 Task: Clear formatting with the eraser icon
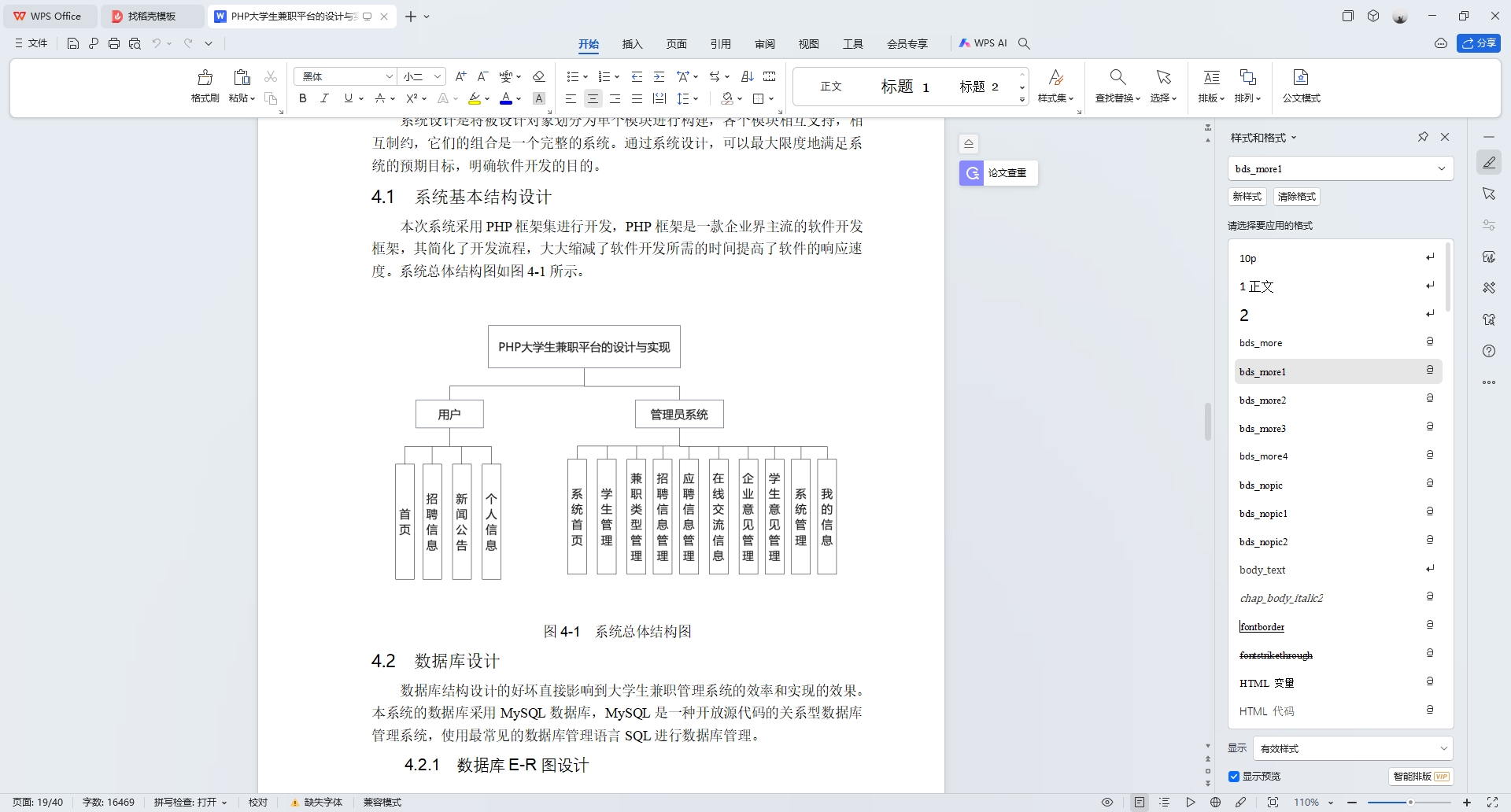click(539, 76)
